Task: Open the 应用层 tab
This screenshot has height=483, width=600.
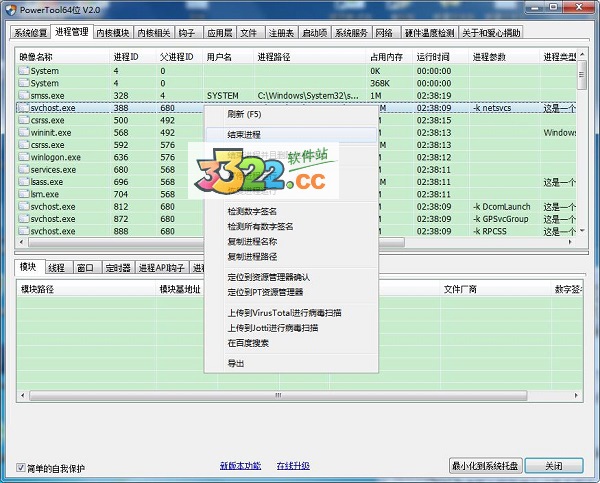Action: tap(220, 33)
